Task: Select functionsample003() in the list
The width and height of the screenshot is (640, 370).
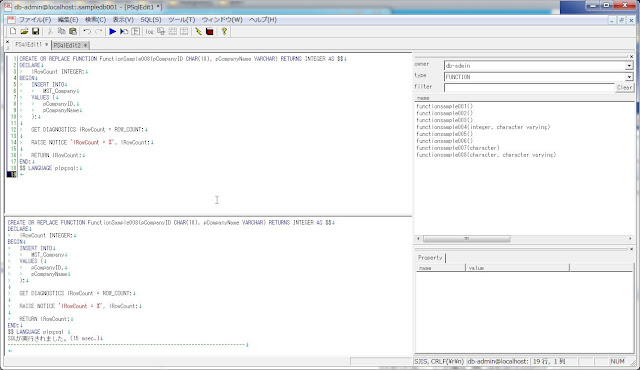Action: click(444, 120)
